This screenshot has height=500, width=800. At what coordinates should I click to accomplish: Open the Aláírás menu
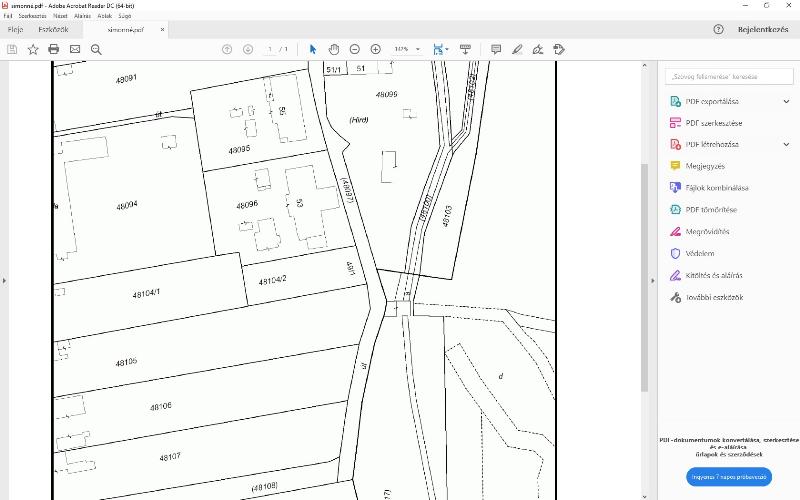tap(82, 16)
